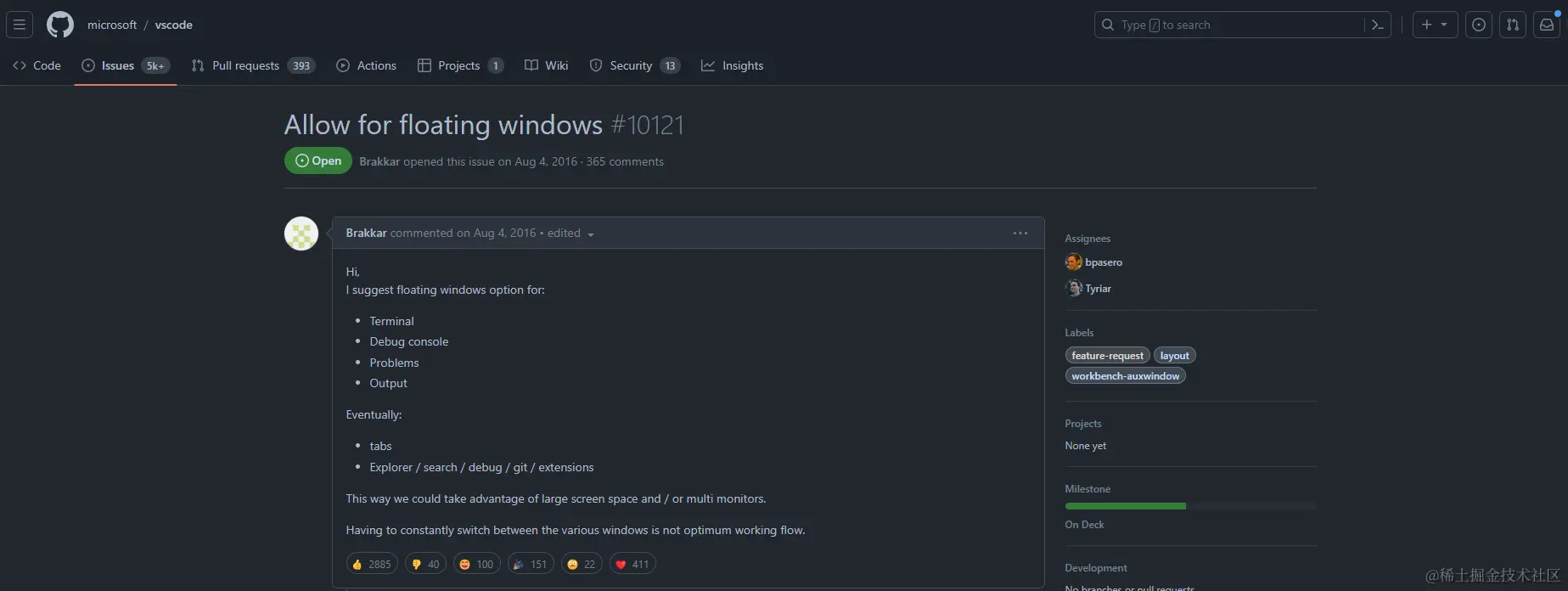
Task: Click the GitHub logo
Action: 60,25
